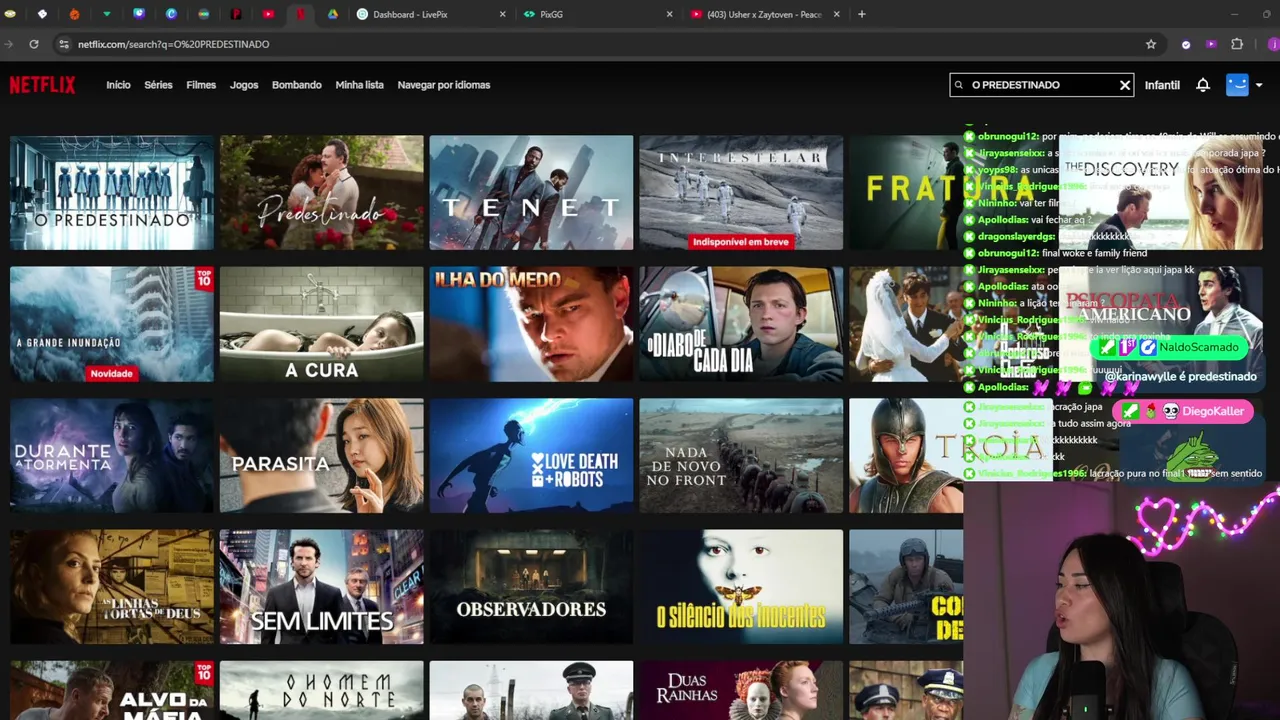Open the Tenet thumbnail

(531, 193)
